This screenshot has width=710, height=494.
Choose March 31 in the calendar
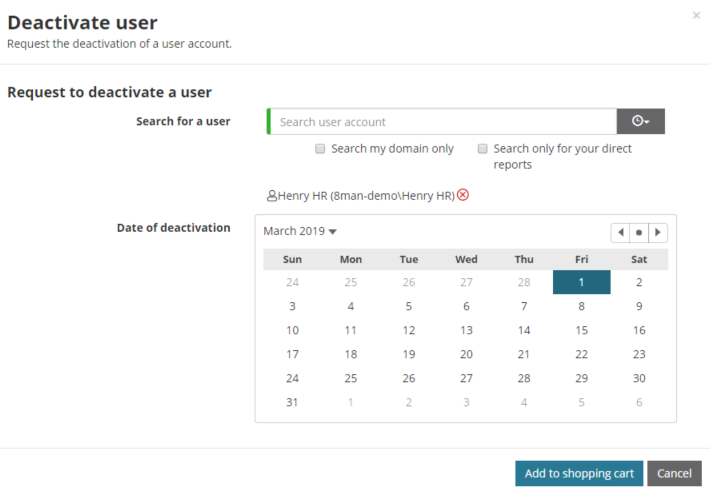point(292,402)
